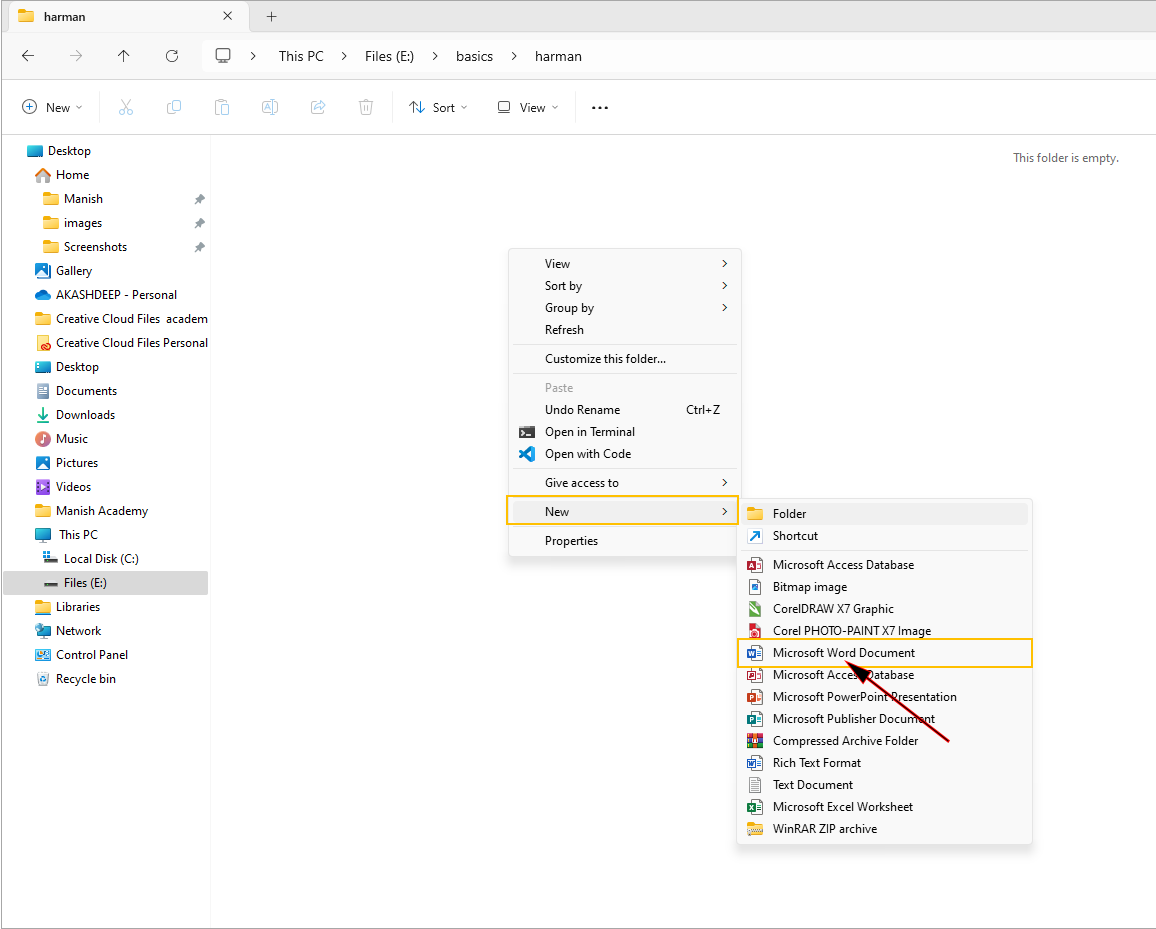The image size is (1156, 929).
Task: Open the View dropdown in toolbar
Action: point(528,108)
